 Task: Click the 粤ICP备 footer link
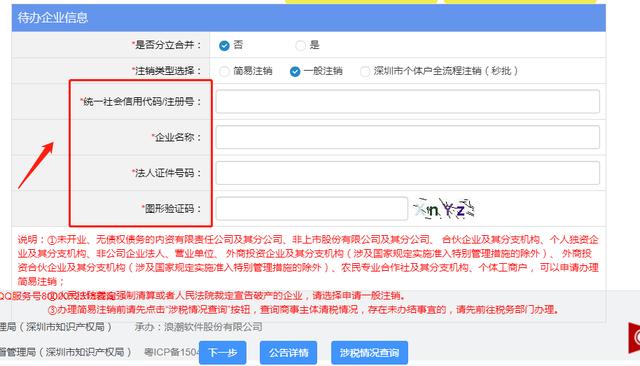171,352
